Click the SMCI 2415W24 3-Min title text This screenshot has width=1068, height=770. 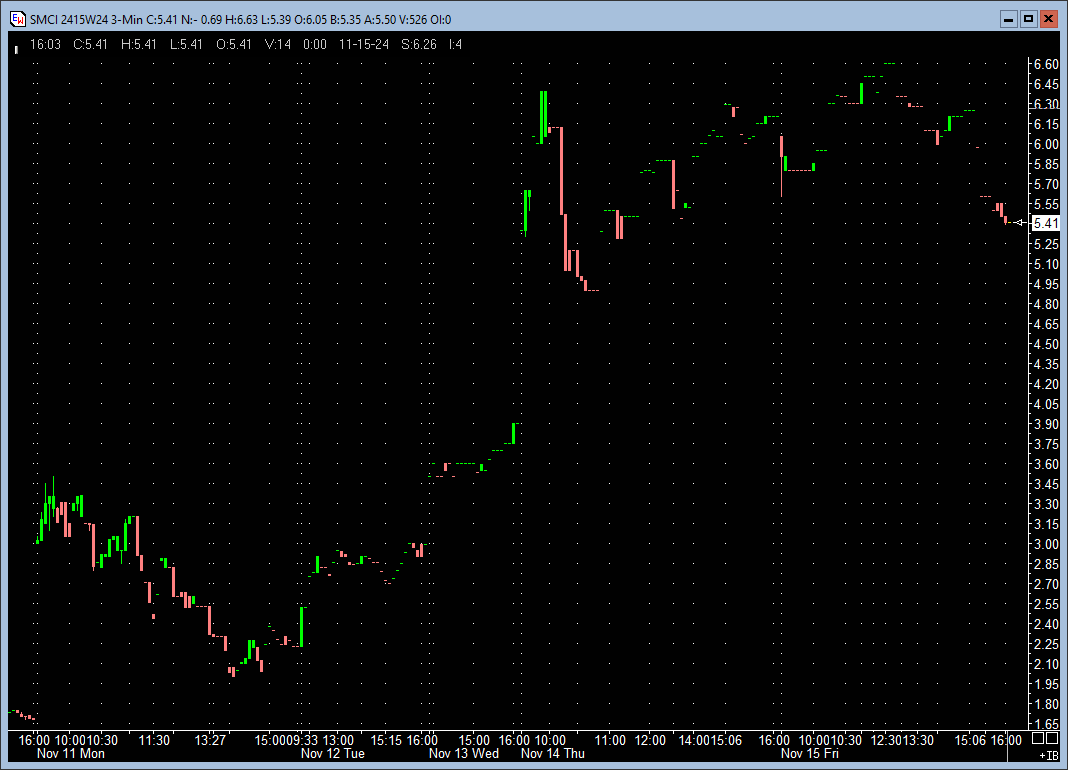[x=86, y=20]
